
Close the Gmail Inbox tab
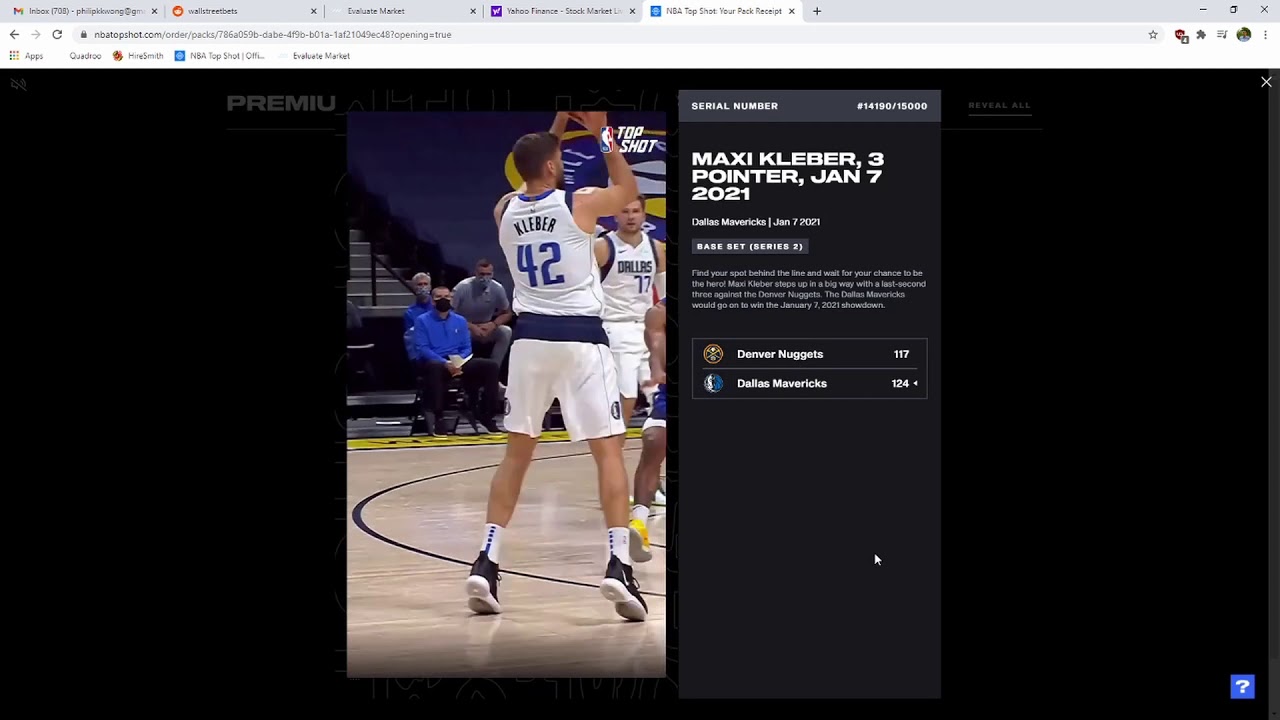[154, 11]
